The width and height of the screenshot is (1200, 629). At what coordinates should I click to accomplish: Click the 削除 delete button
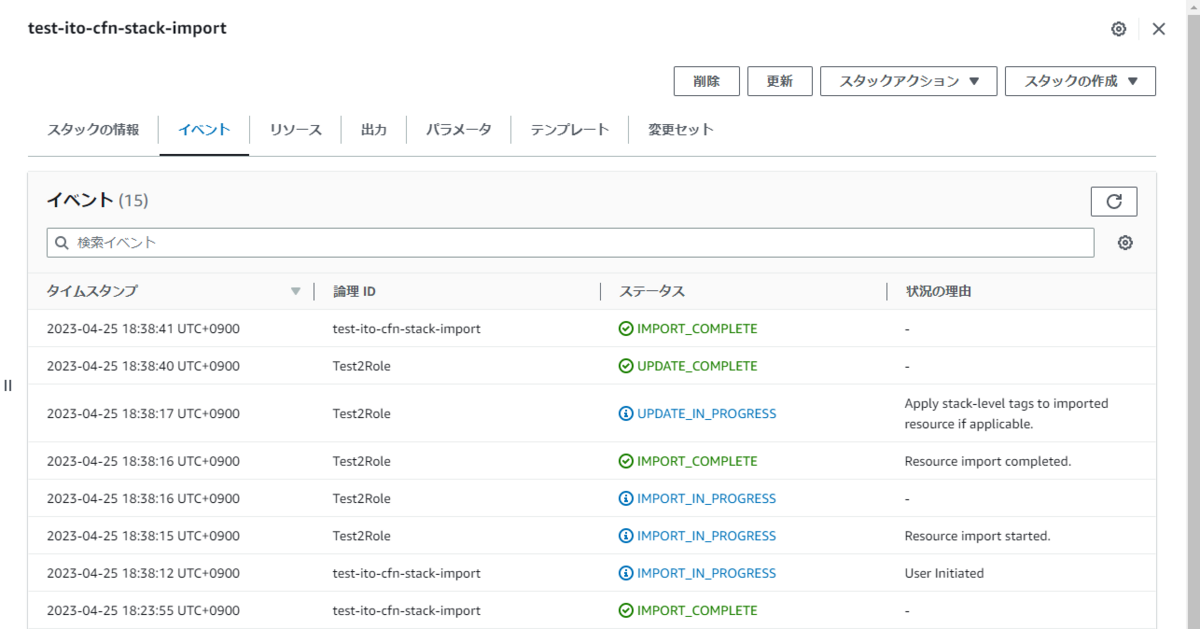coord(706,81)
